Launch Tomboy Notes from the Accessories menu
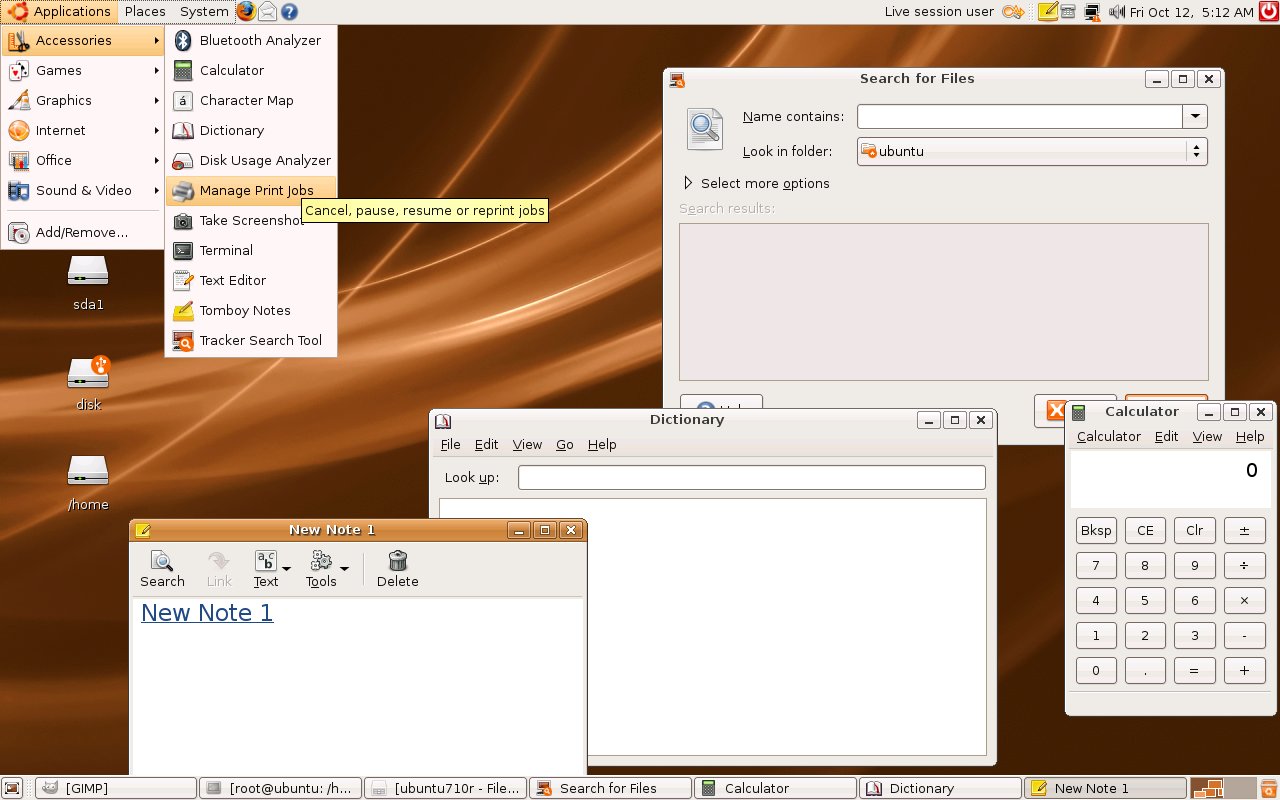Screen dimensions: 1280x800 (x=250, y=310)
